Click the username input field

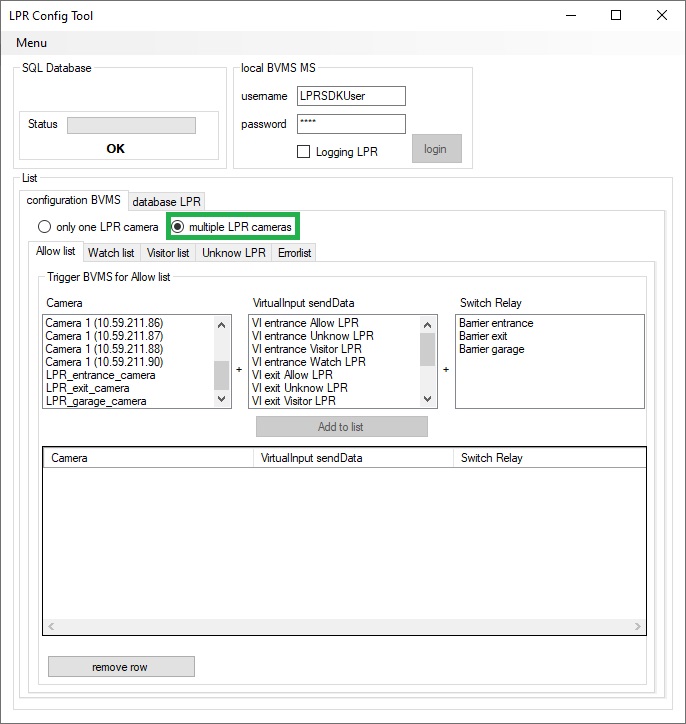pos(351,96)
